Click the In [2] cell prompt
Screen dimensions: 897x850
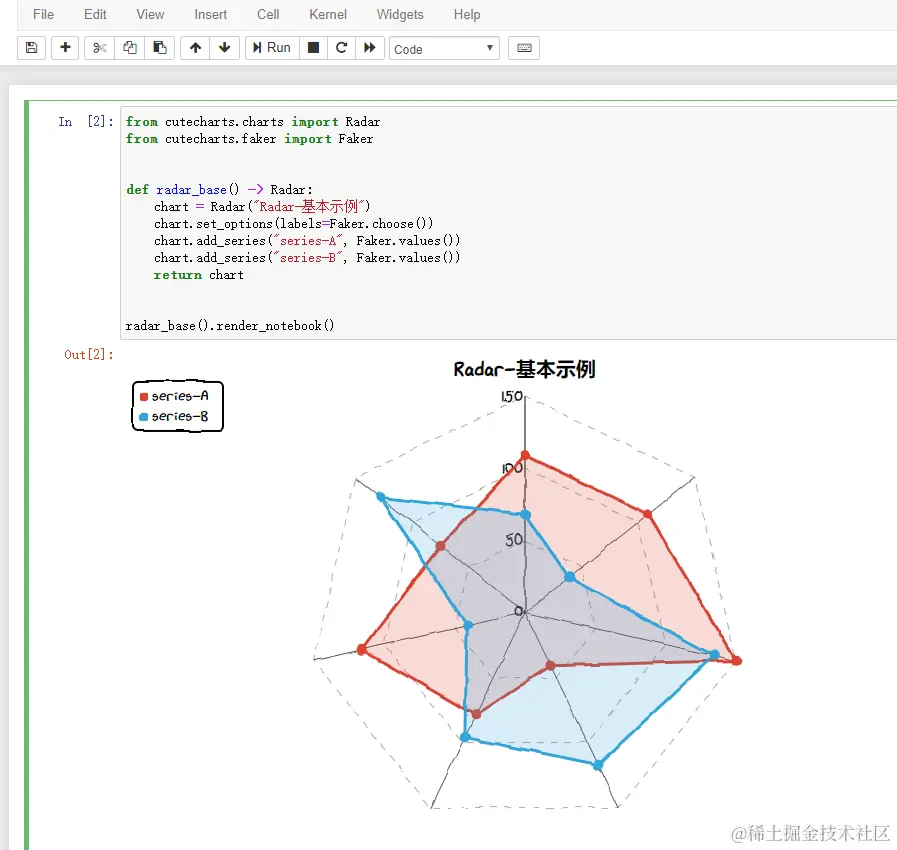86,122
